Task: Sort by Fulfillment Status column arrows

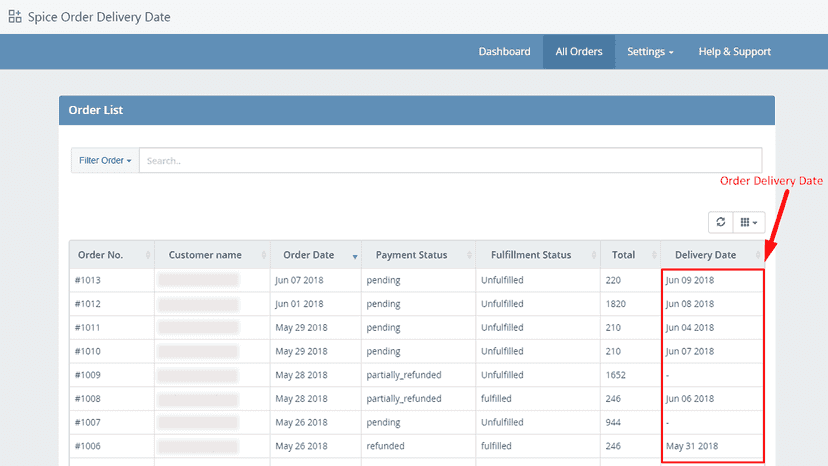Action: (x=594, y=255)
